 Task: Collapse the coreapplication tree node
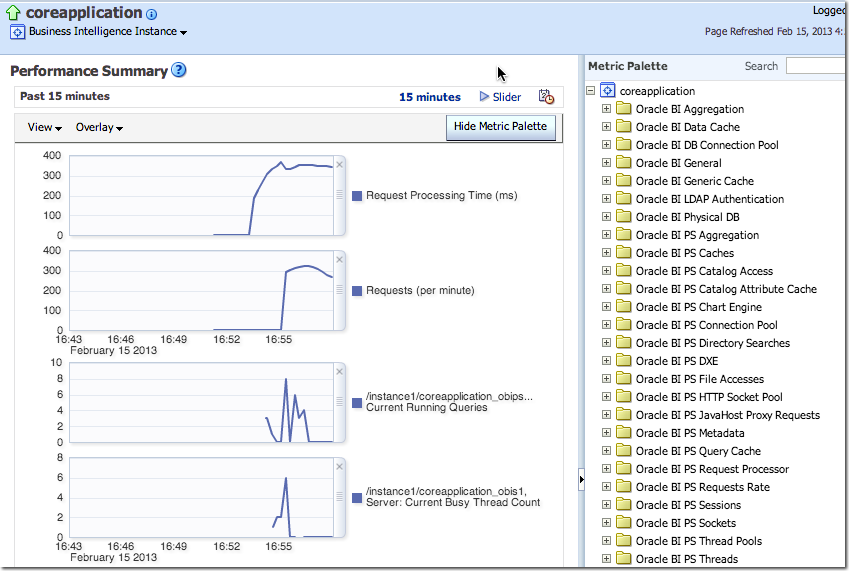click(x=591, y=90)
